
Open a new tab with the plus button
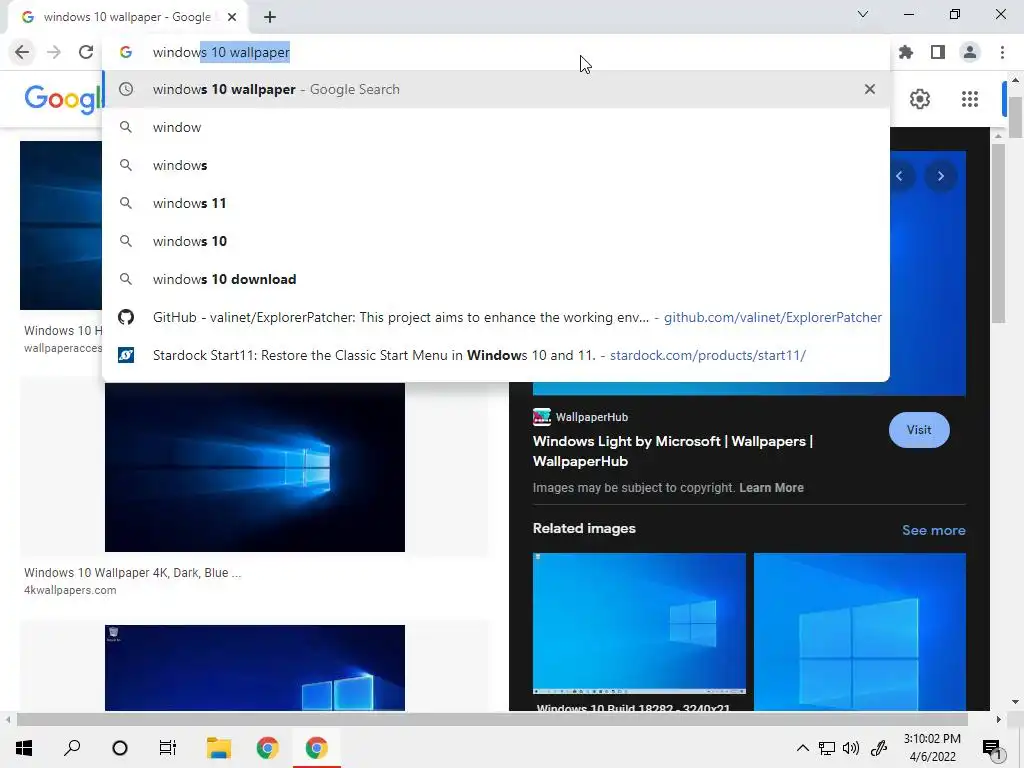pos(270,17)
